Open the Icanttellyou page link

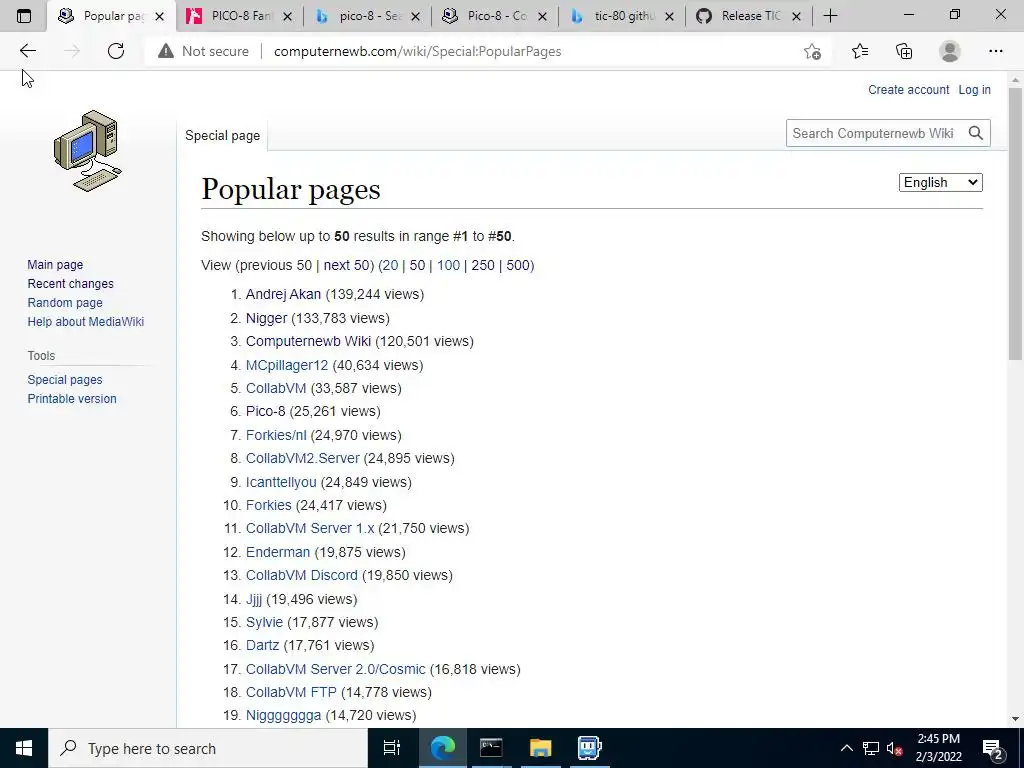click(281, 482)
